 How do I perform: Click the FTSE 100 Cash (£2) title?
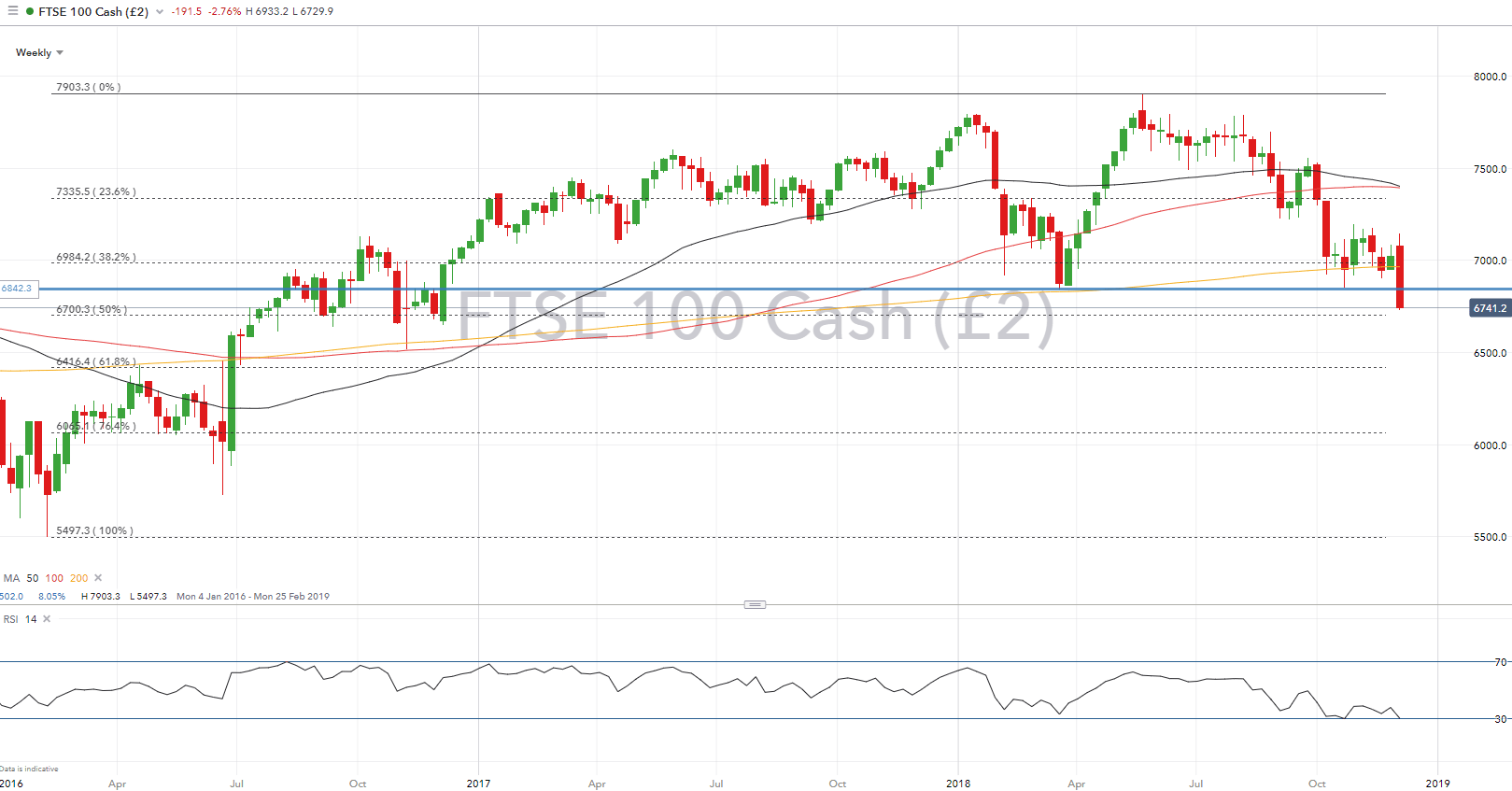tap(93, 12)
